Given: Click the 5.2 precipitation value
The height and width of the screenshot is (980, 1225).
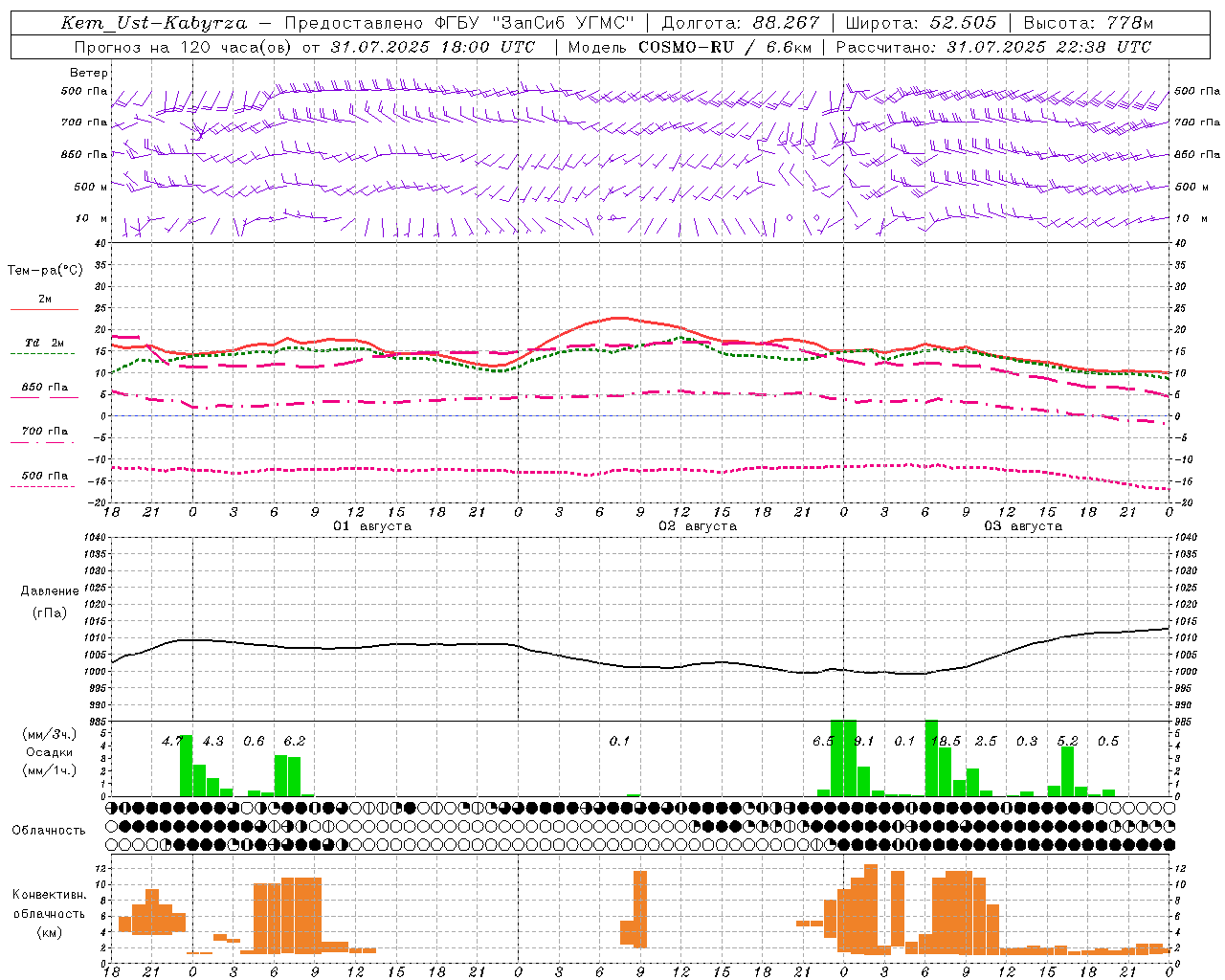Looking at the screenshot, I should coord(1068,741).
